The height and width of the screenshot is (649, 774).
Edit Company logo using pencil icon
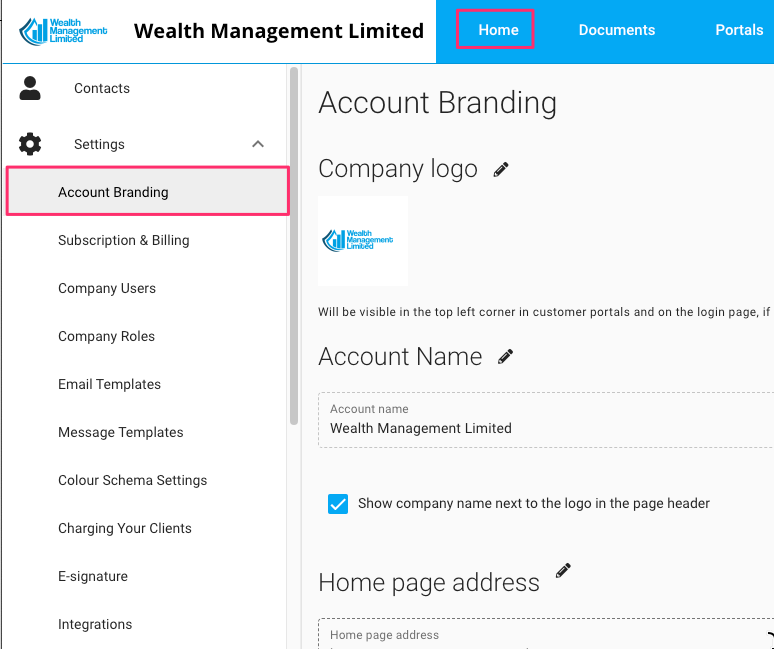click(501, 170)
